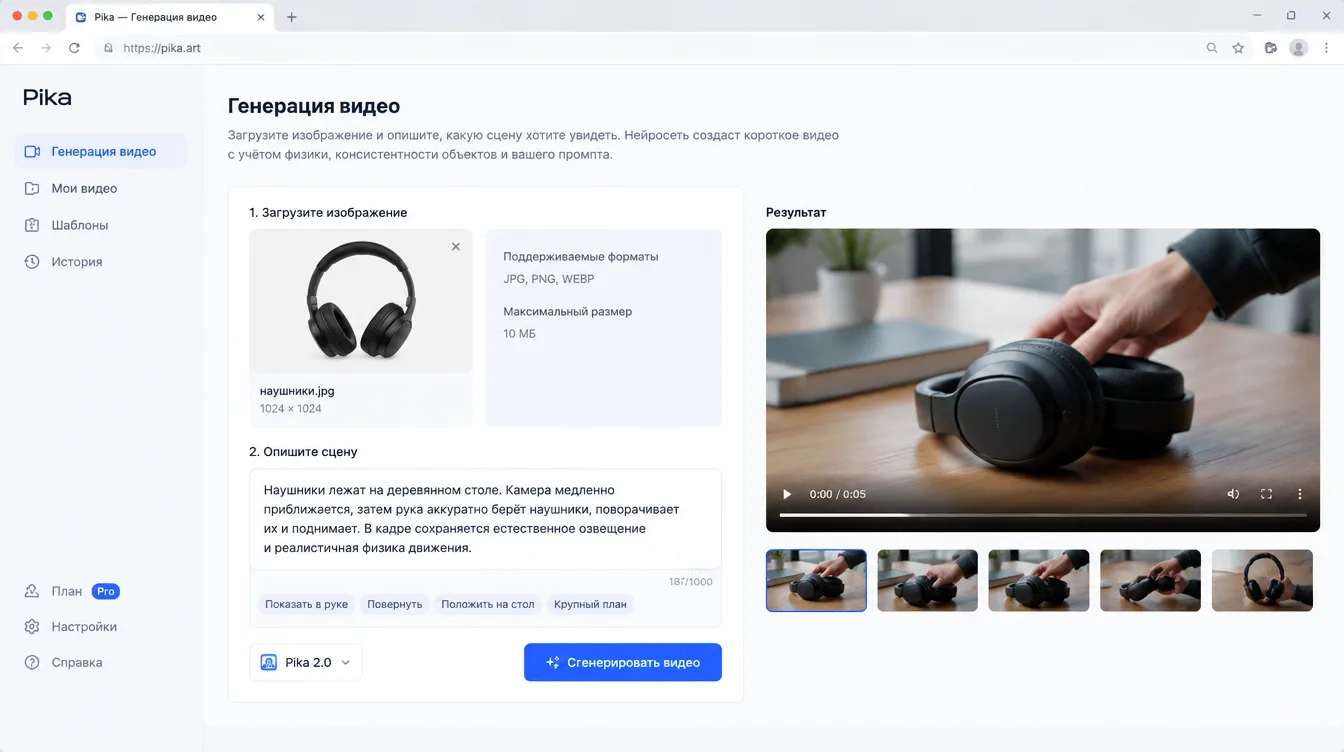Click the search magnifier icon in the browser toolbar
The height and width of the screenshot is (752, 1344).
pos(1212,48)
